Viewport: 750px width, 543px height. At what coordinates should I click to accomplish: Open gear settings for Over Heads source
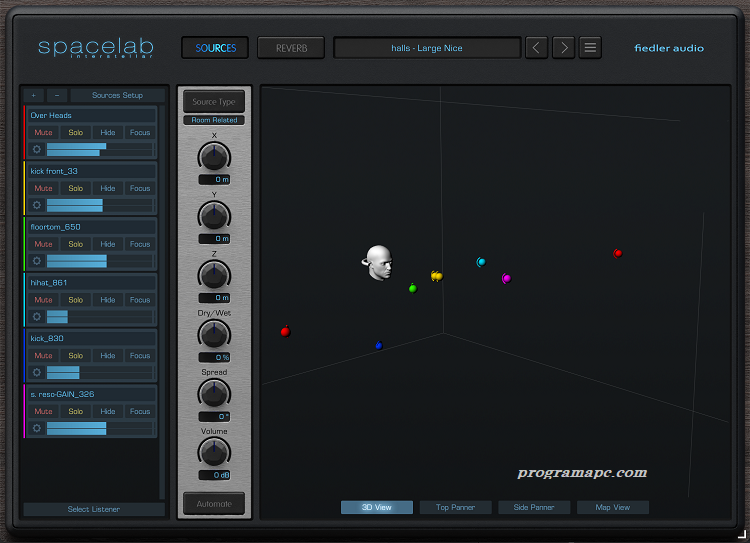click(x=37, y=149)
